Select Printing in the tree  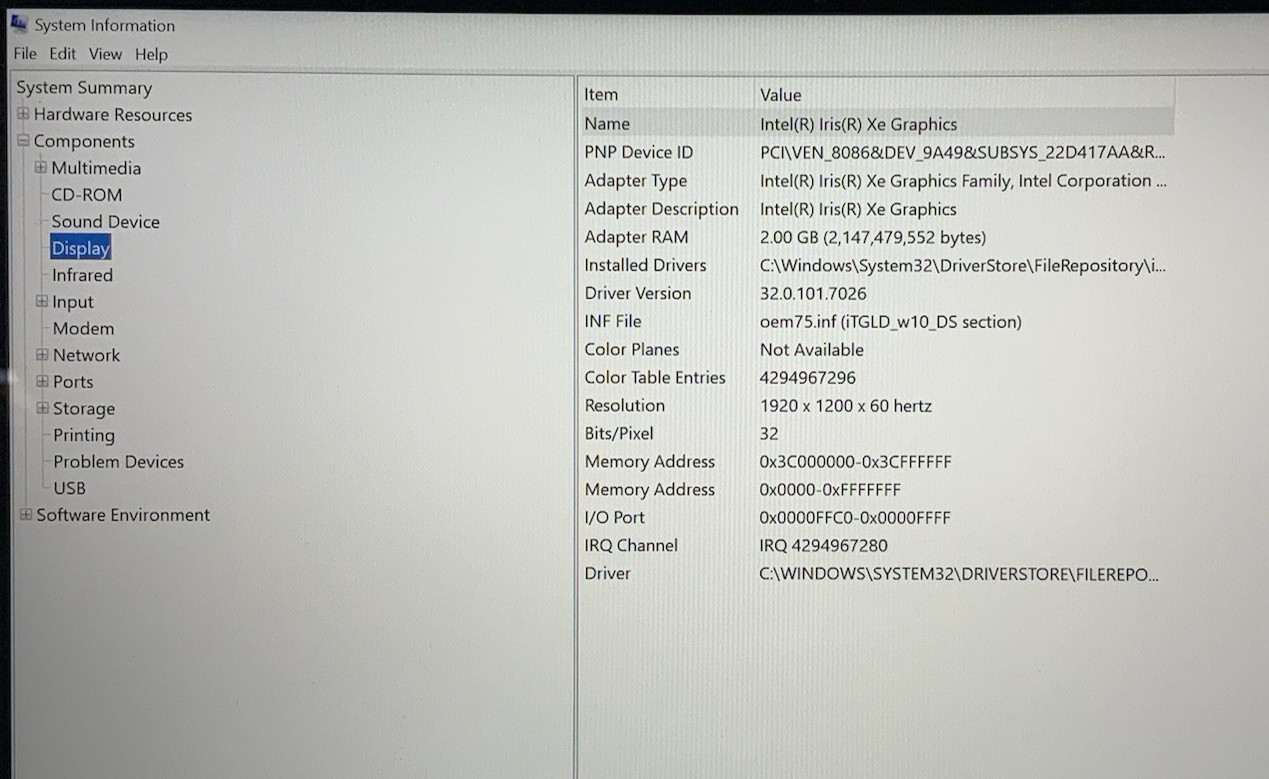click(84, 435)
